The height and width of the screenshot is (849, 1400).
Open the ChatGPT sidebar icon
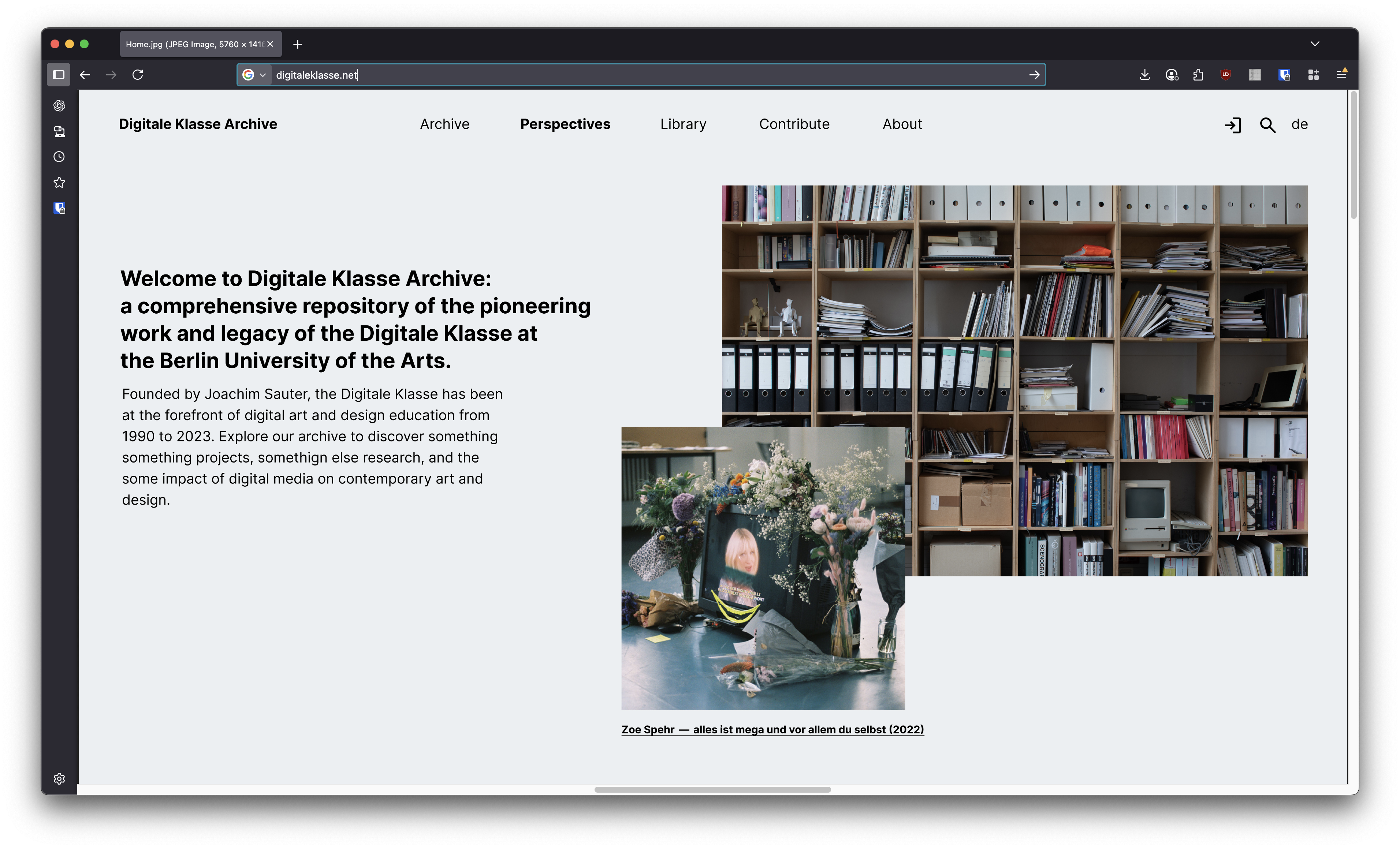(59, 106)
